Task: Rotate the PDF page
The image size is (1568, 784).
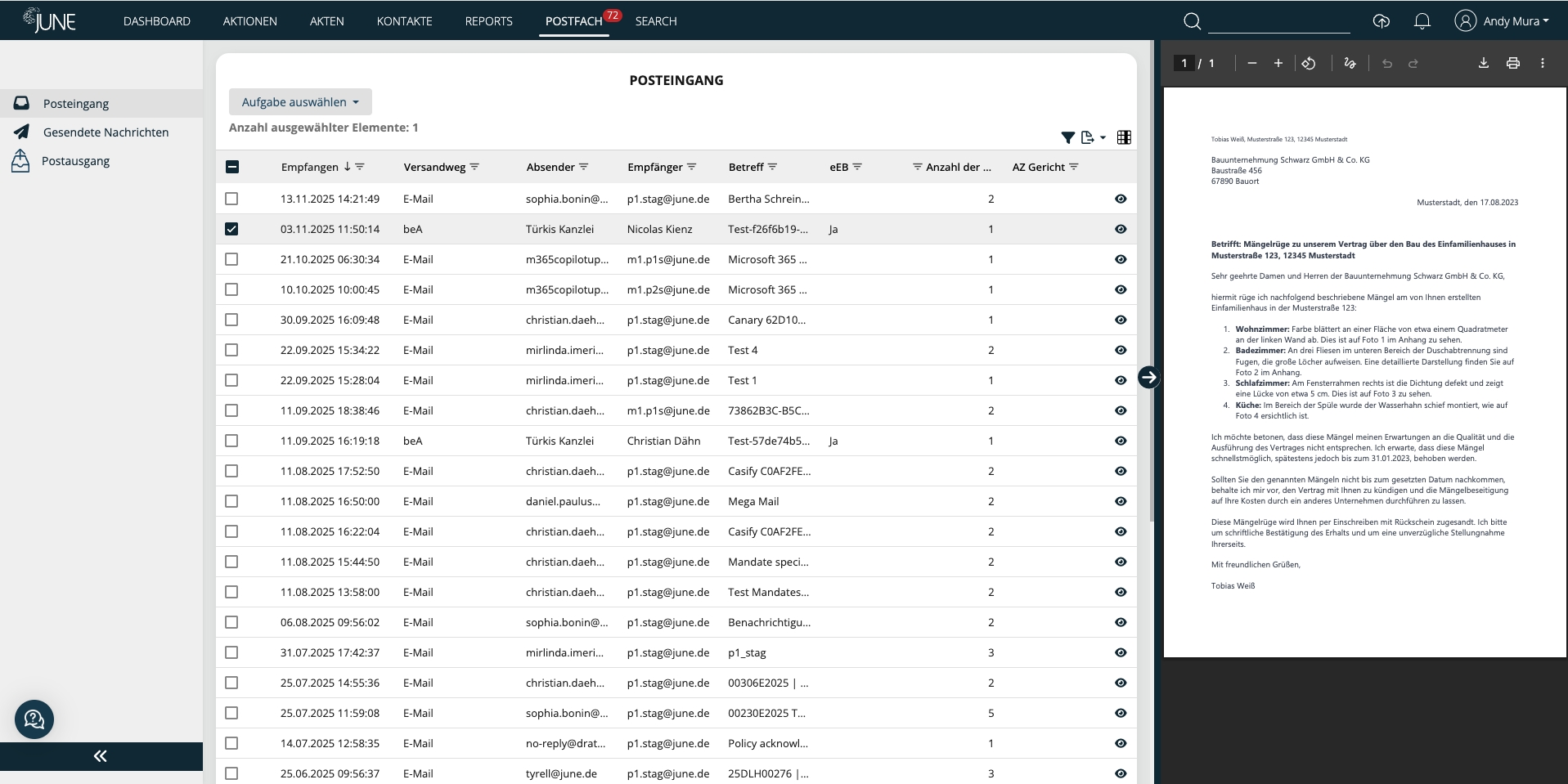Action: click(x=1310, y=63)
